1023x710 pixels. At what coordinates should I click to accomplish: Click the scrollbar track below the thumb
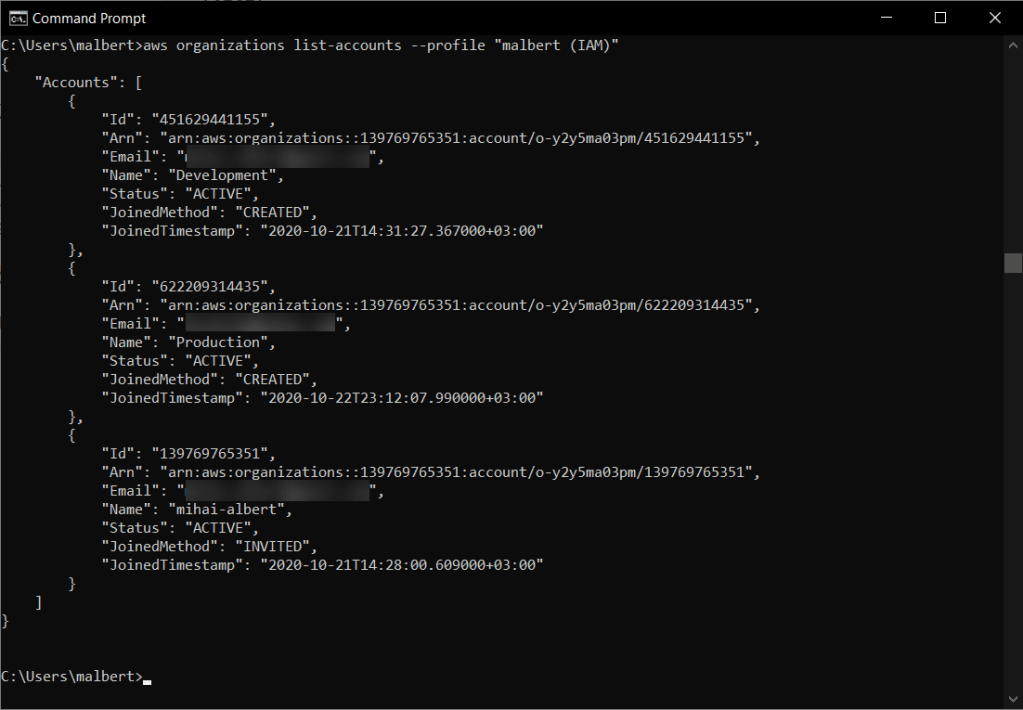(1012, 480)
